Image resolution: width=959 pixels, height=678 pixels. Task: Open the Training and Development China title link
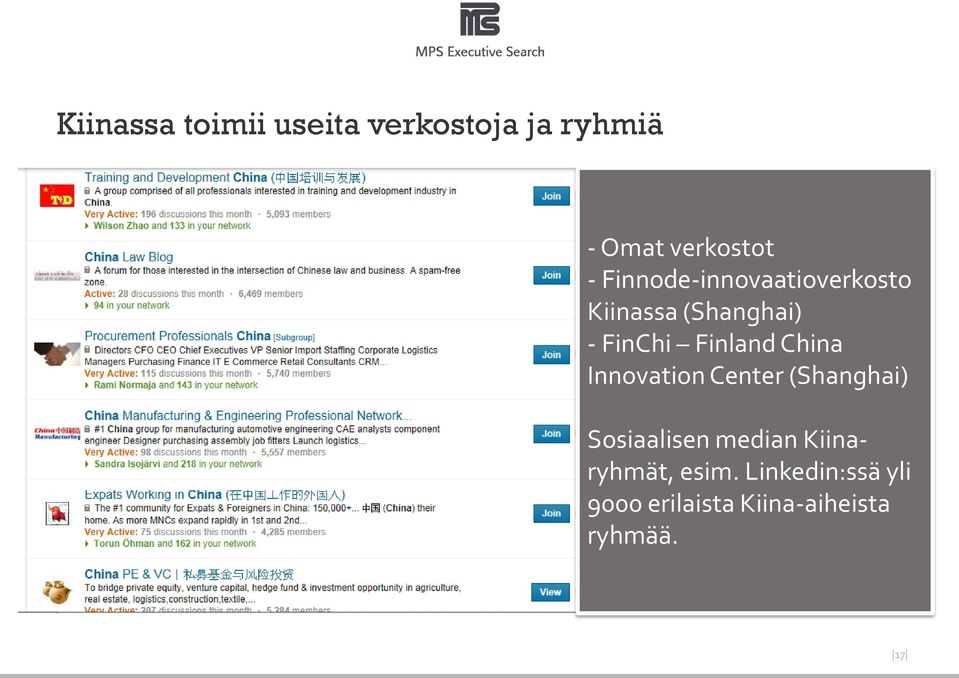(225, 177)
